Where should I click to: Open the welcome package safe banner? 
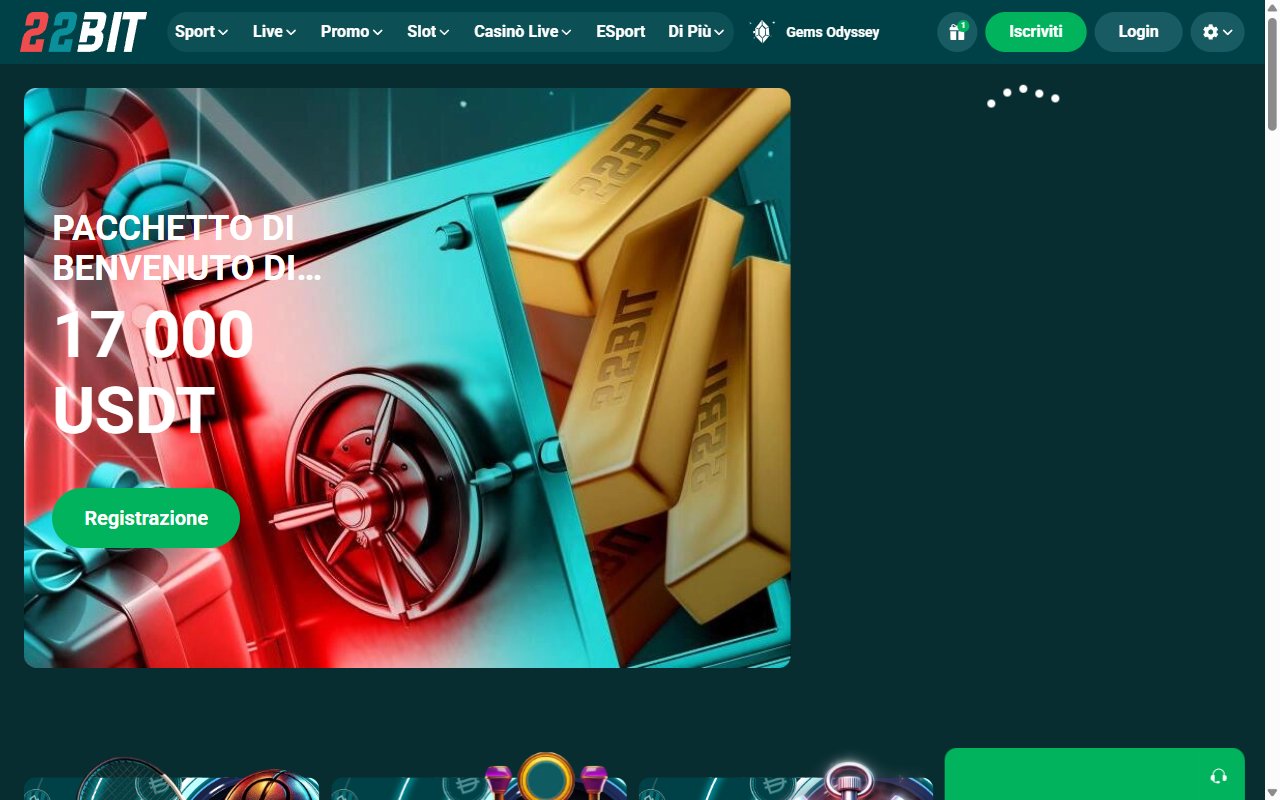coord(407,378)
